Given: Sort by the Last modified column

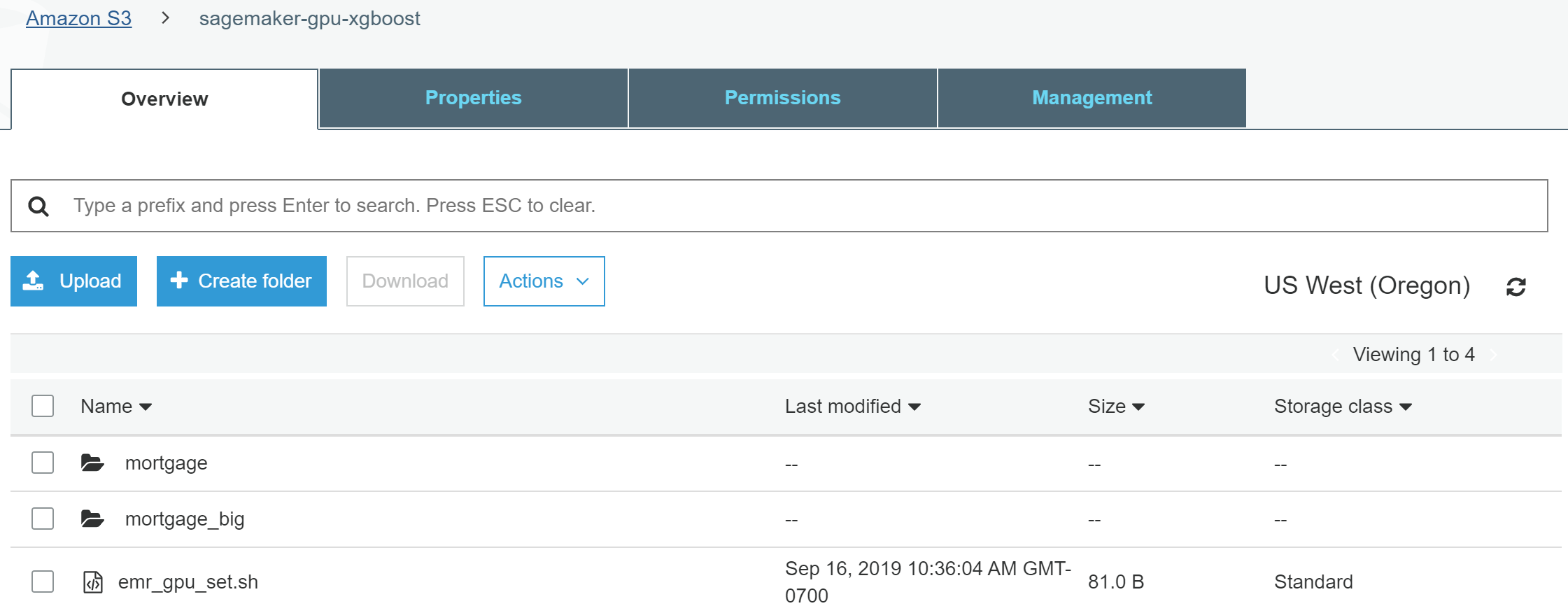Looking at the screenshot, I should tap(852, 407).
